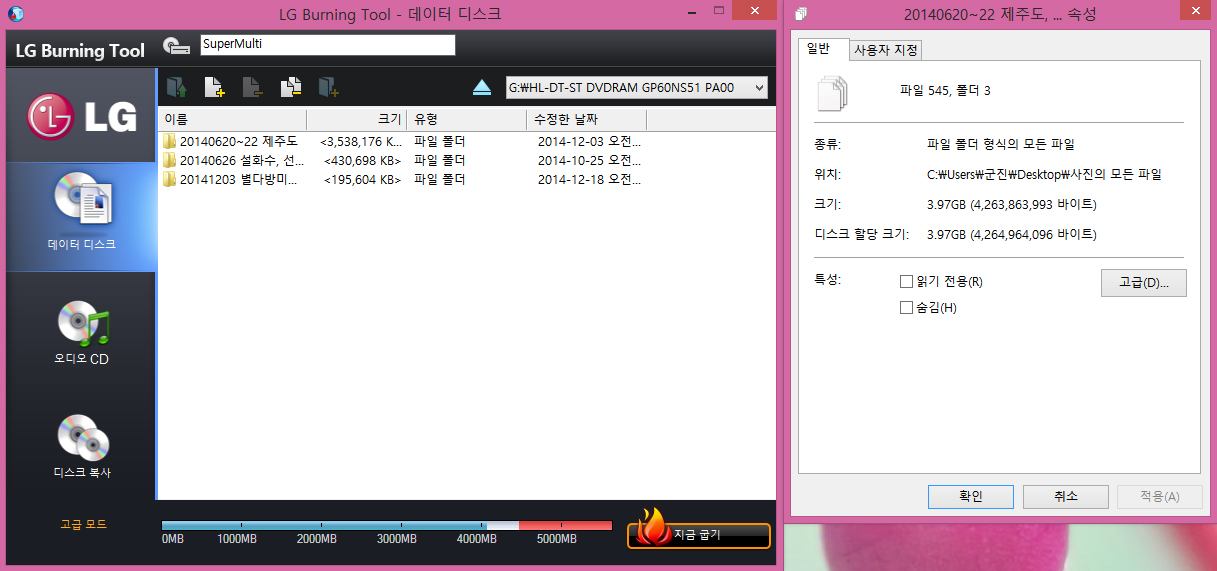The width and height of the screenshot is (1217, 571).
Task: Sort by the 크기 column header
Action: click(357, 120)
